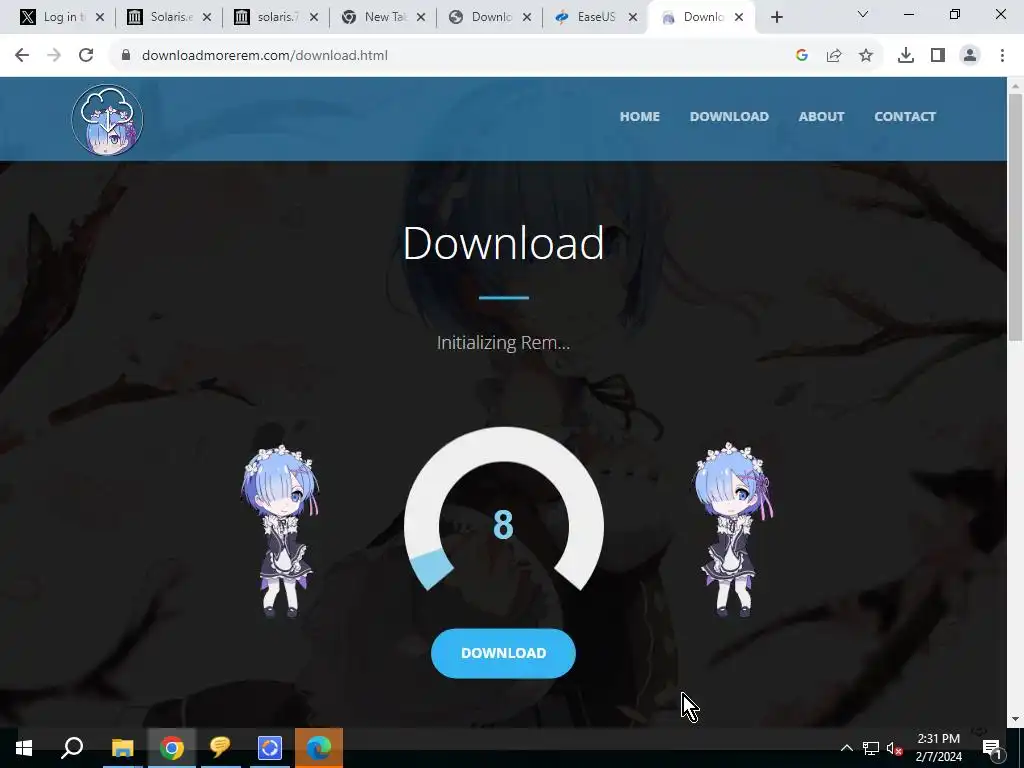This screenshot has height=768, width=1024.
Task: Open the yellow speech bubble taskbar app
Action: (220, 748)
